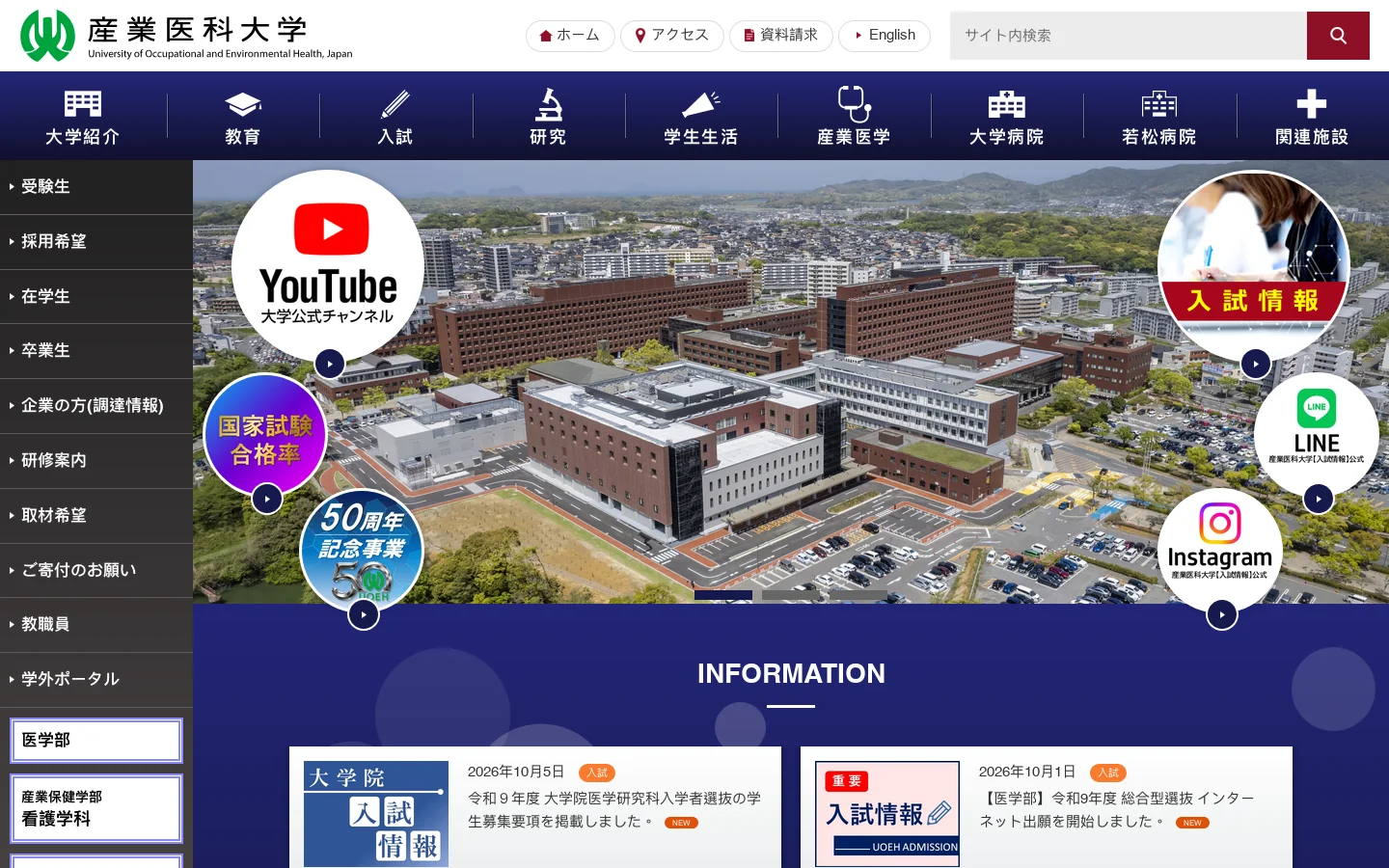Open the 資料請求 header link
The image size is (1389, 868).
(x=781, y=36)
